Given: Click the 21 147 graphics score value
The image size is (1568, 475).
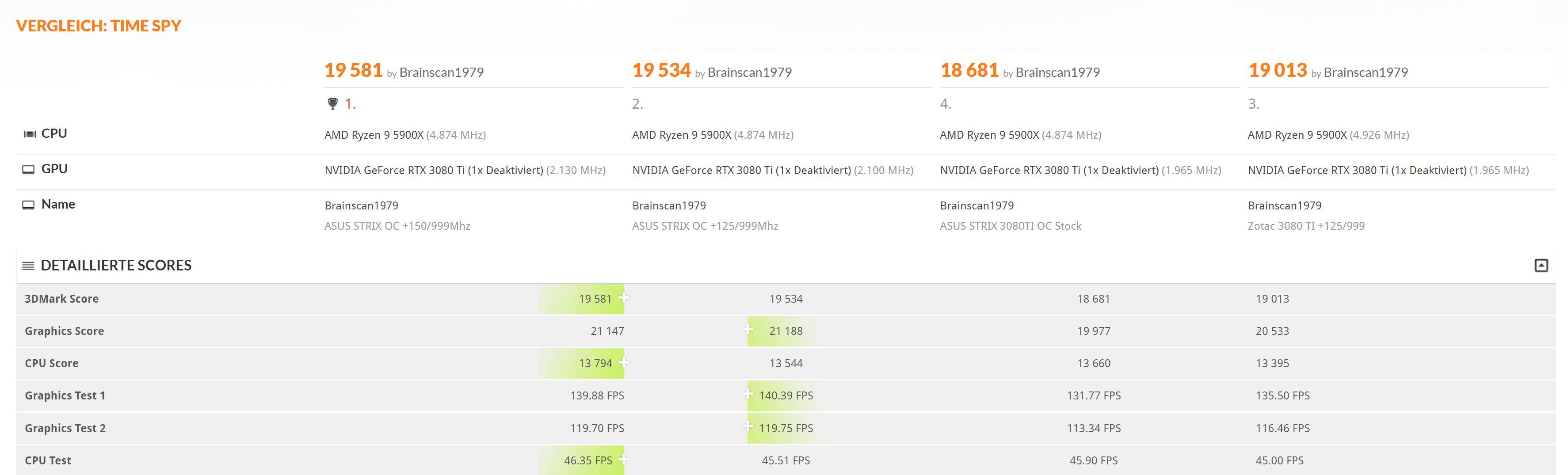Looking at the screenshot, I should tap(607, 331).
